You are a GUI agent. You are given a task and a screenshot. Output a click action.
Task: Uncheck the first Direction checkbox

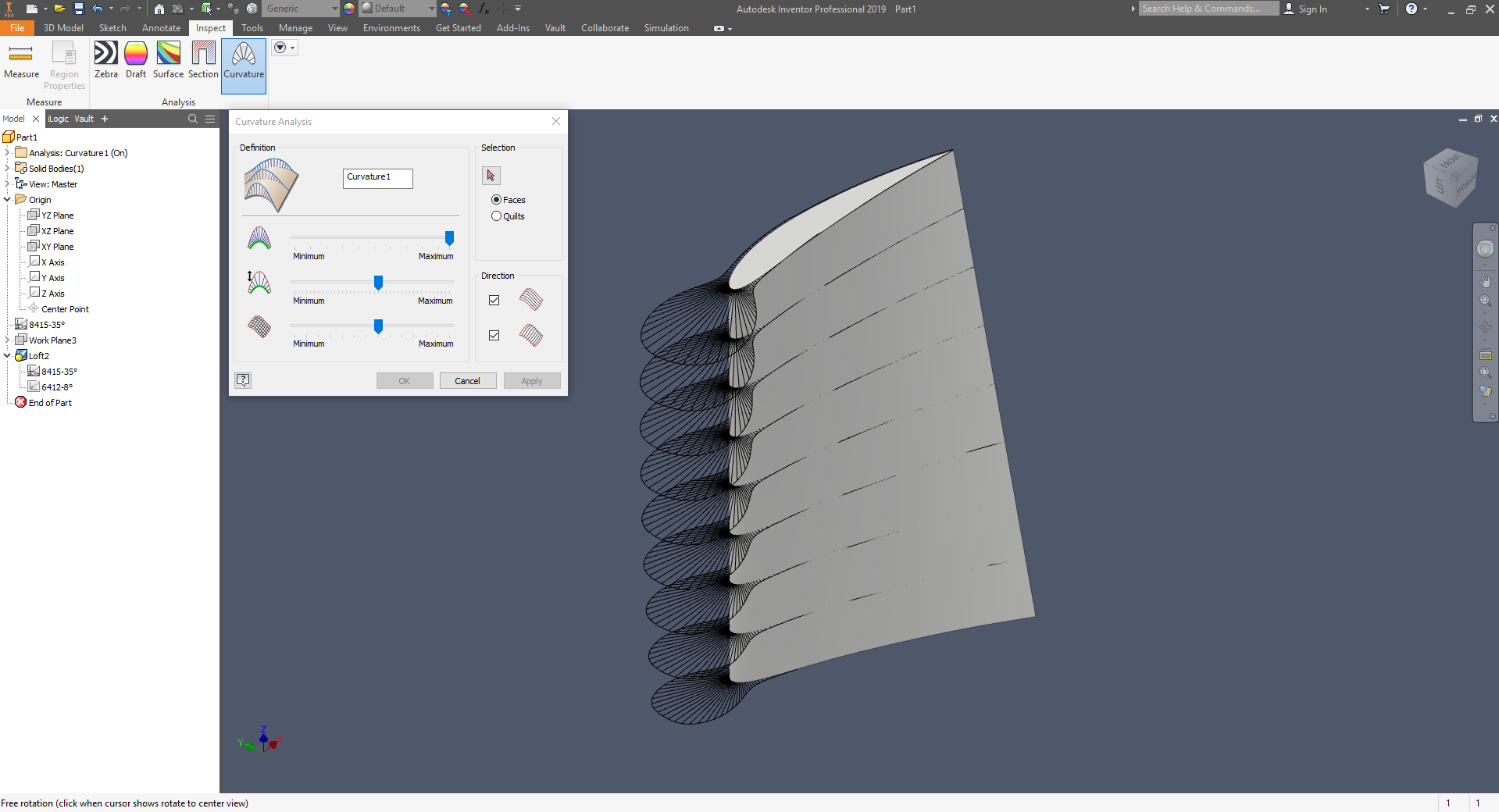click(494, 300)
